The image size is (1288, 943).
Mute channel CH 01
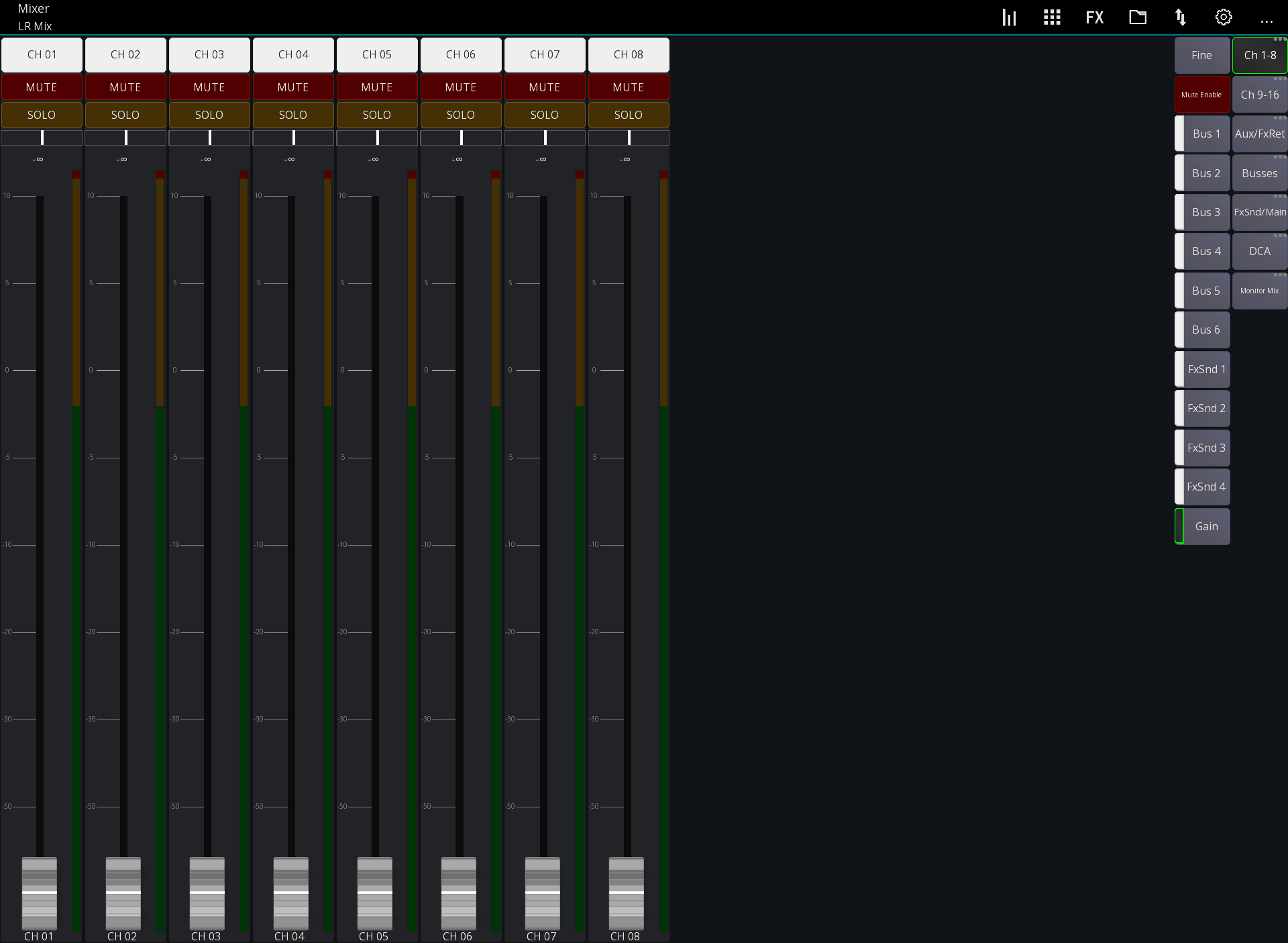[x=42, y=87]
